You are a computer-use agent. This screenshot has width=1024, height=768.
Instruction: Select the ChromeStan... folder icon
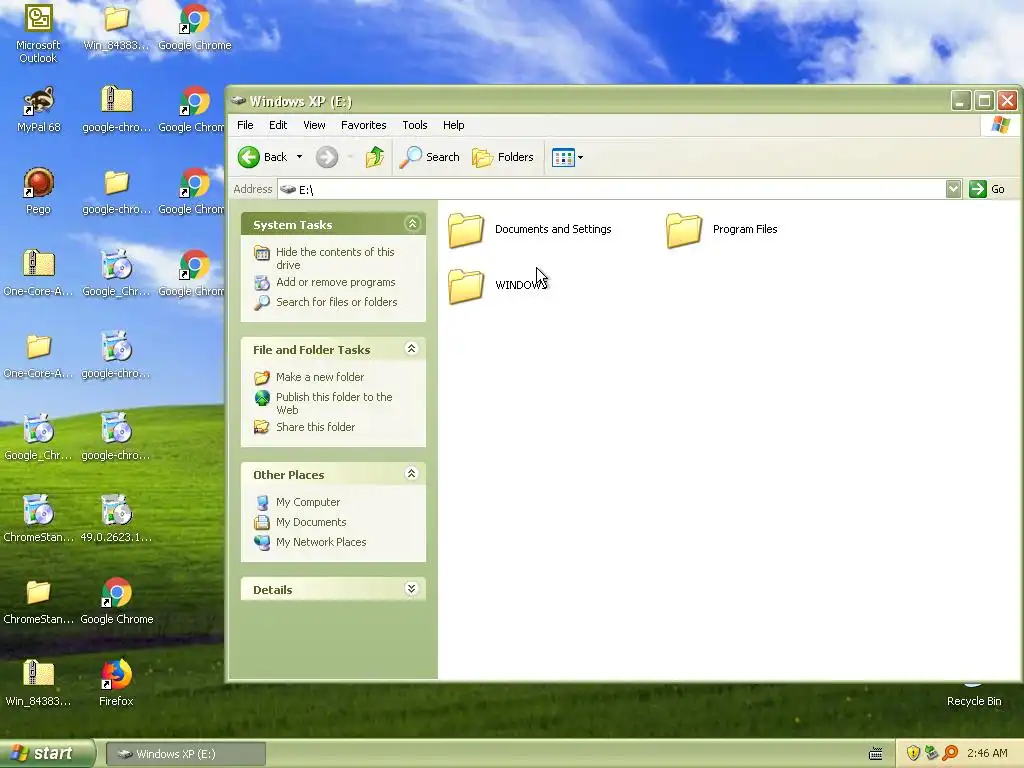pos(39,601)
